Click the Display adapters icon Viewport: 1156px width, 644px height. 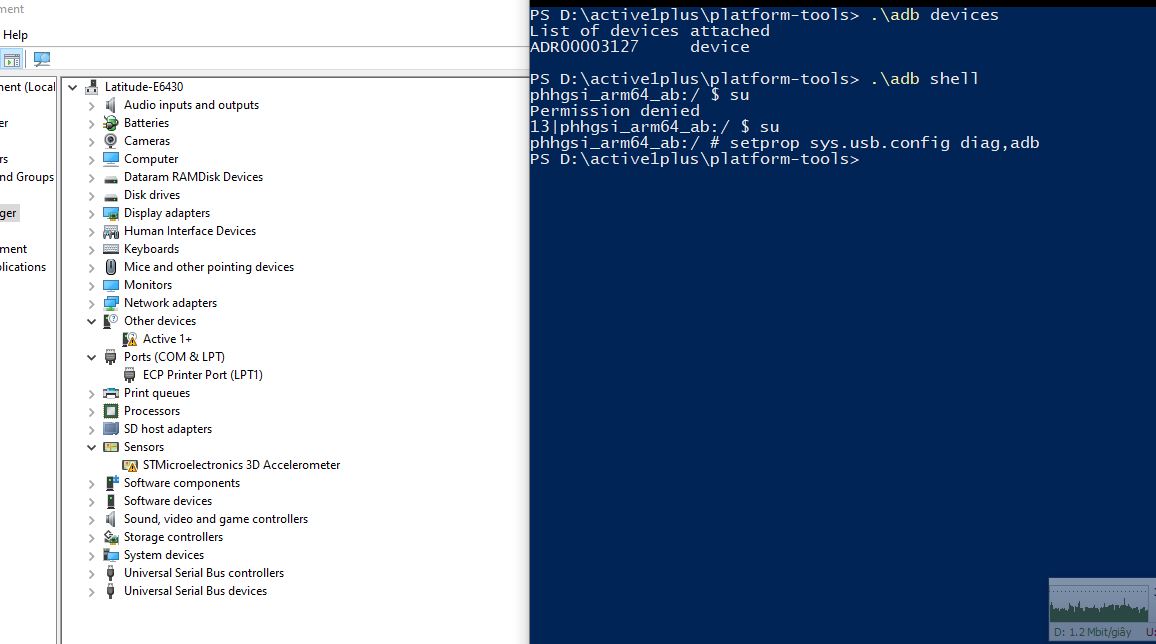[x=111, y=213]
